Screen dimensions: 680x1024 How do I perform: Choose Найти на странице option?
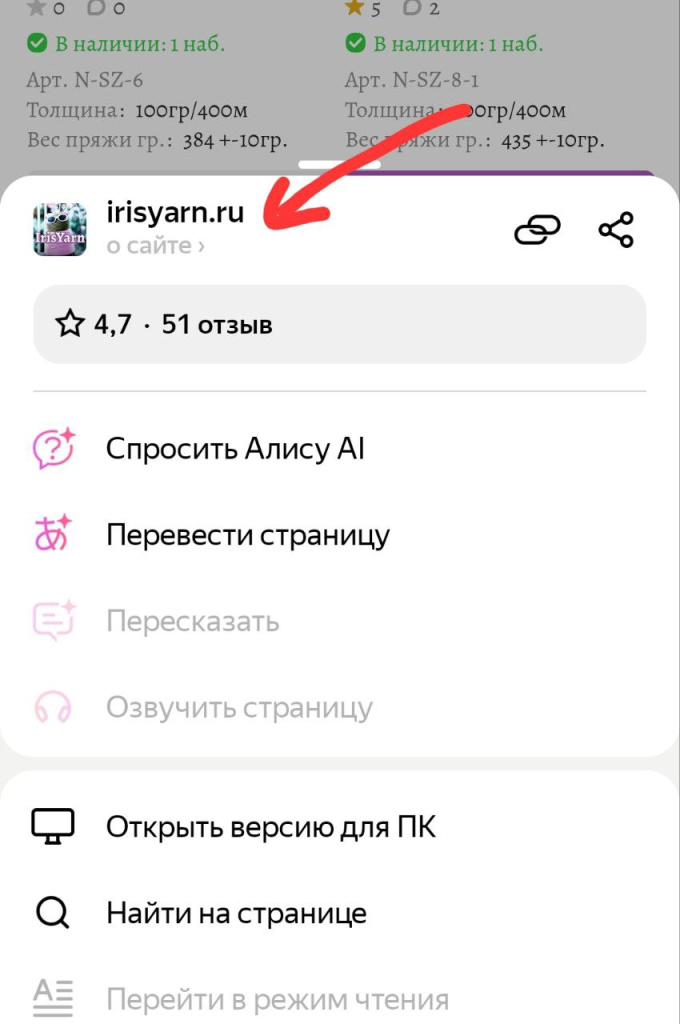[x=340, y=913]
